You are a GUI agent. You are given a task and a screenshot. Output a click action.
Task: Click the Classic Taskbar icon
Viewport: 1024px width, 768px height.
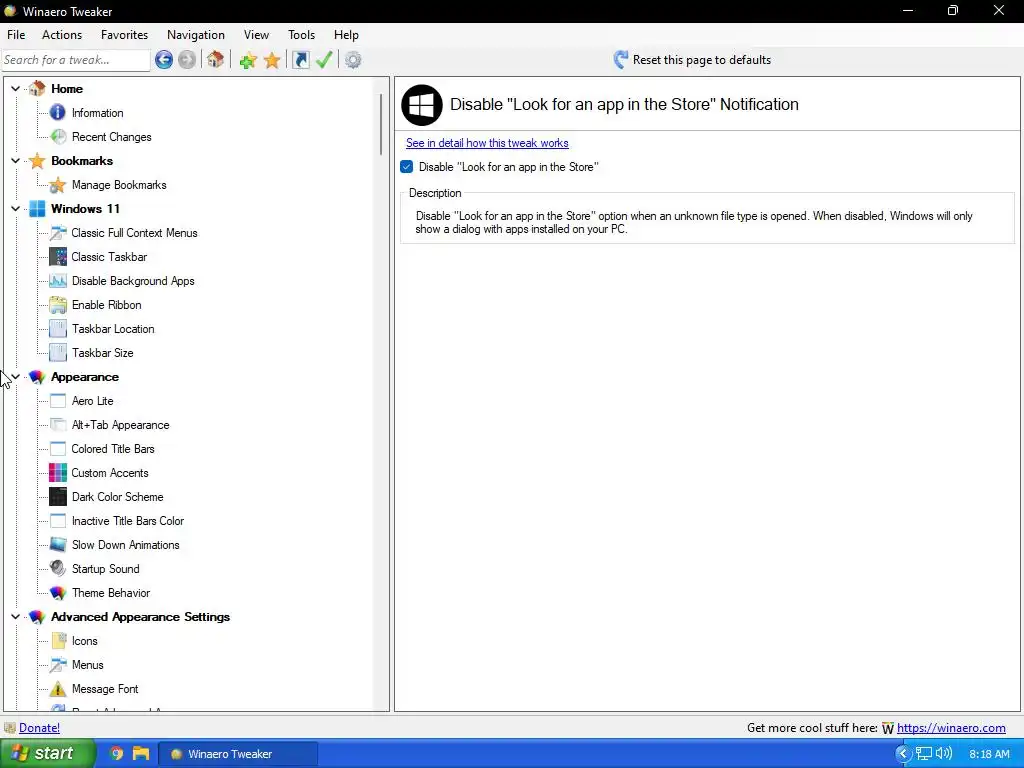[x=57, y=257]
